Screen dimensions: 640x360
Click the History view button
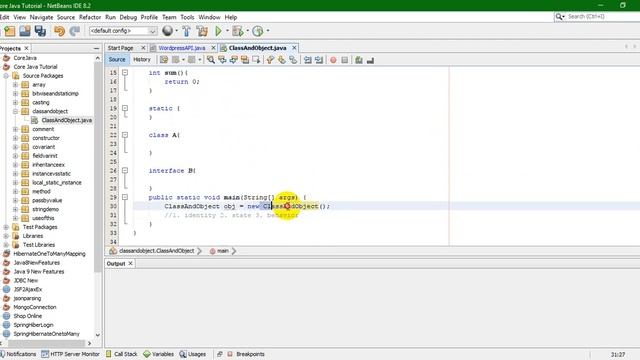(x=142, y=60)
